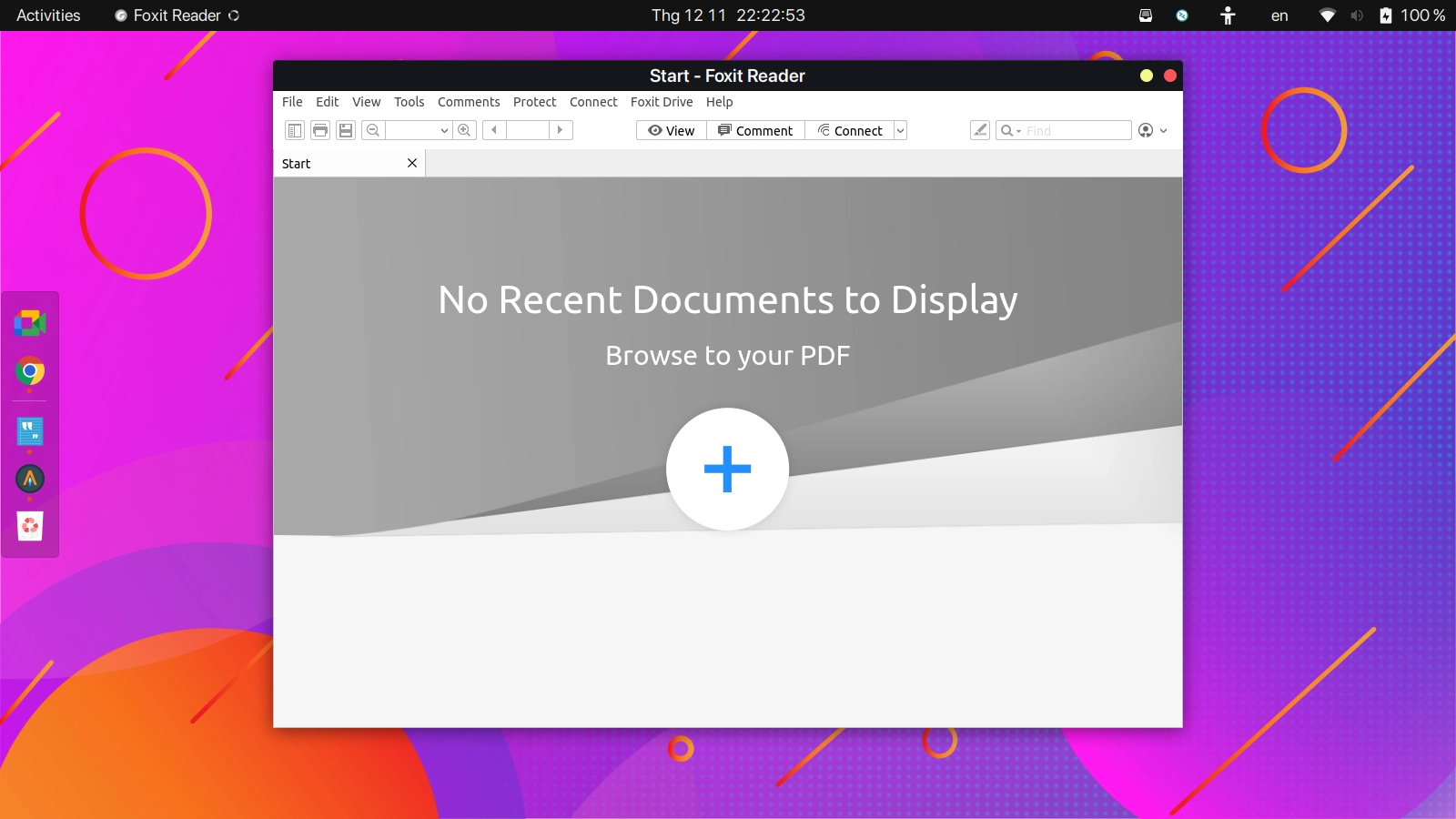Click the blue round tray icon
This screenshot has width=1456, height=819.
click(1182, 15)
